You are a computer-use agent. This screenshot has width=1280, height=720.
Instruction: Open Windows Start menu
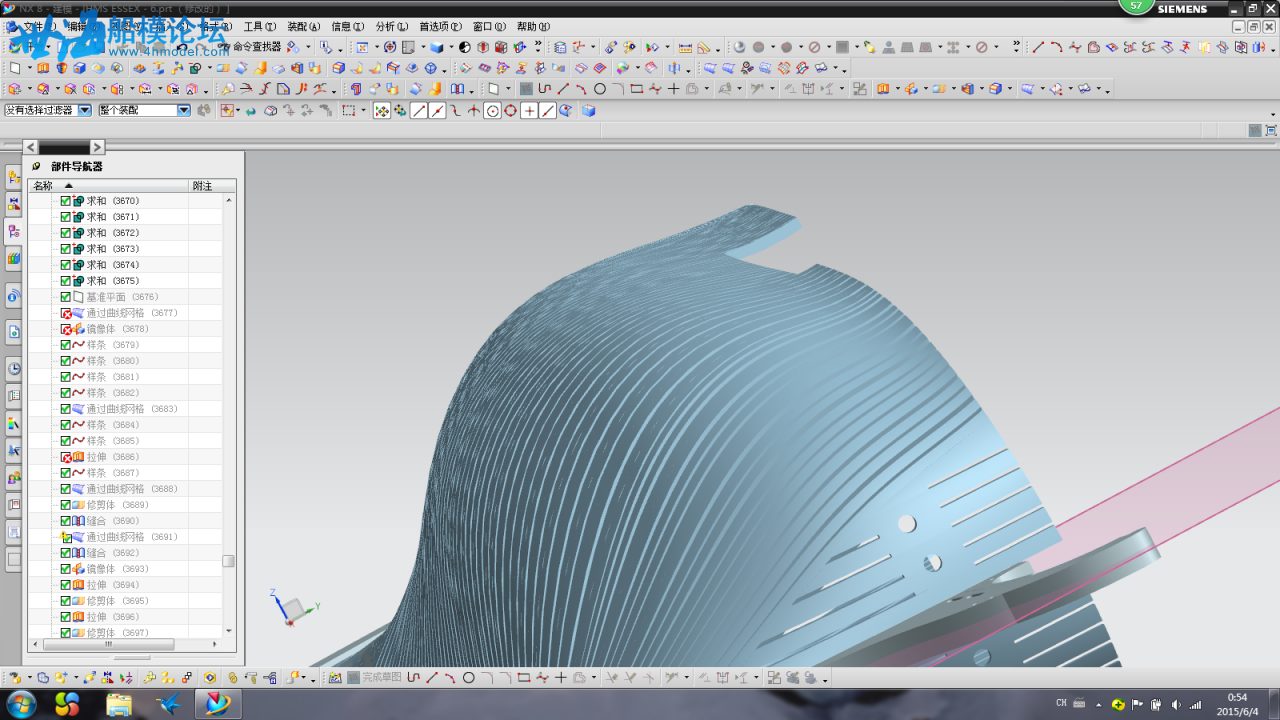(x=20, y=704)
